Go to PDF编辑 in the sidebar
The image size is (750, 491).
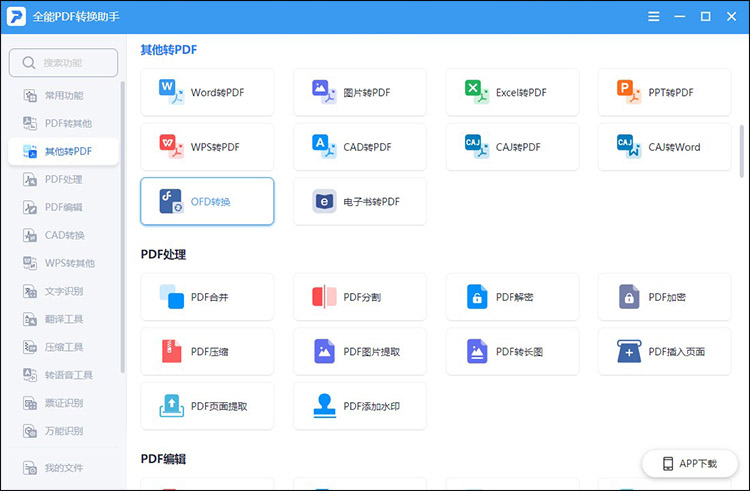coord(63,207)
